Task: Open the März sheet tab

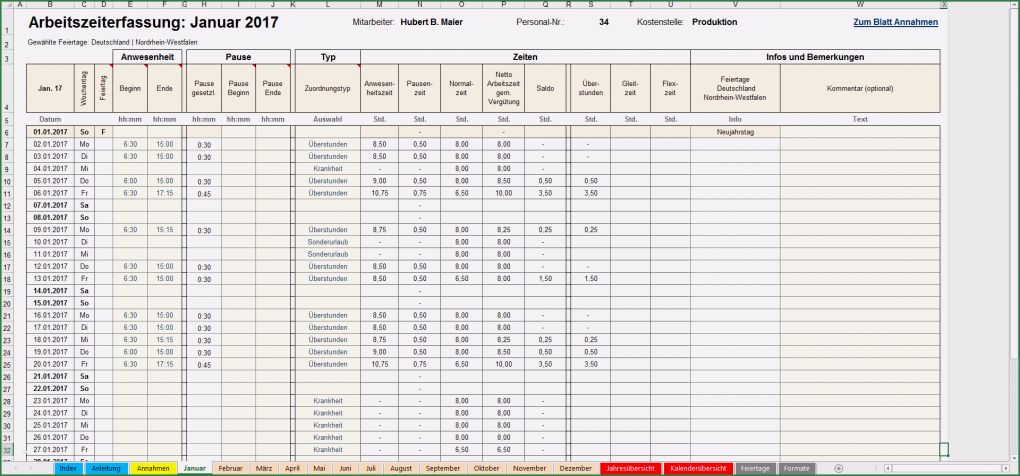Action: 264,468
